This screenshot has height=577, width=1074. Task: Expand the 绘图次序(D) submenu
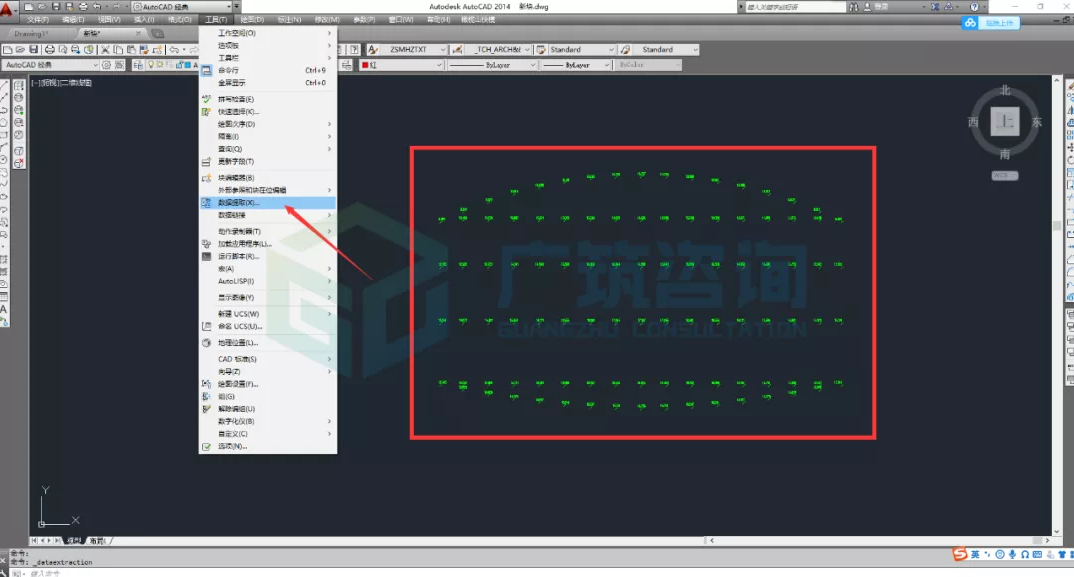coord(268,124)
